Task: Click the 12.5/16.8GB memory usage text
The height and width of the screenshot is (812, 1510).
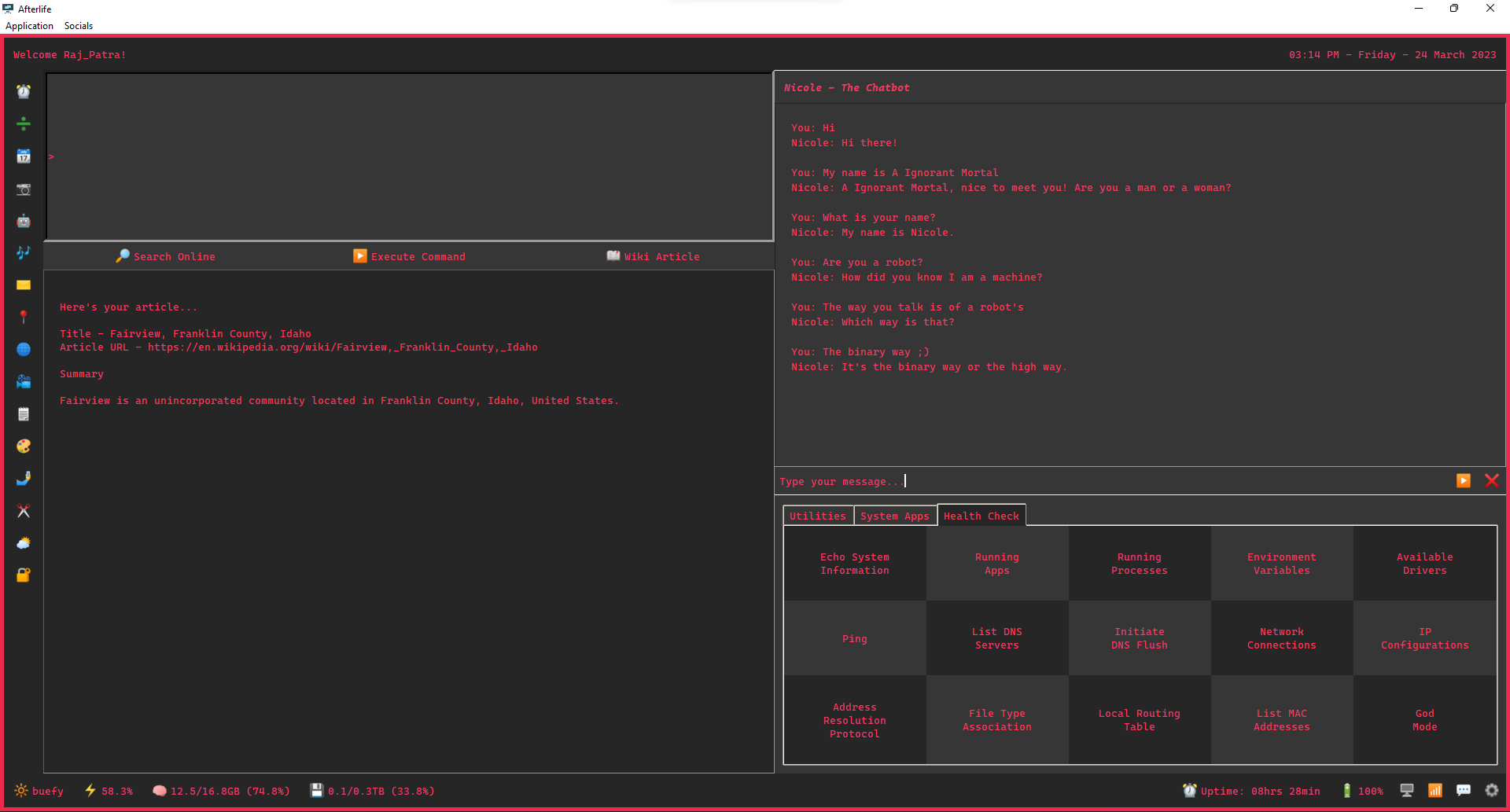Action: (230, 791)
